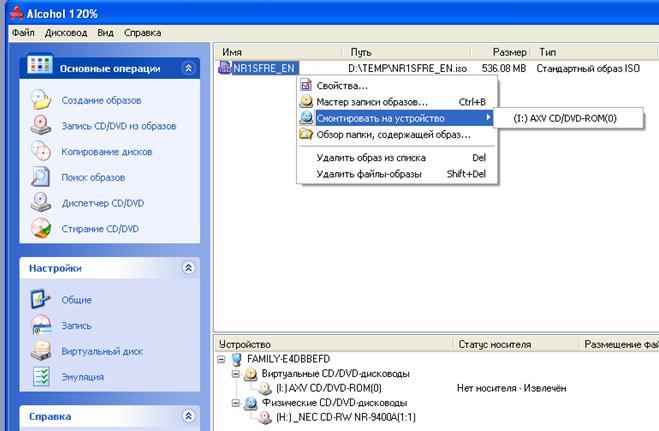Click the (H:) _NEC CD-RW drive icon
The width and height of the screenshot is (659, 431).
(265, 417)
